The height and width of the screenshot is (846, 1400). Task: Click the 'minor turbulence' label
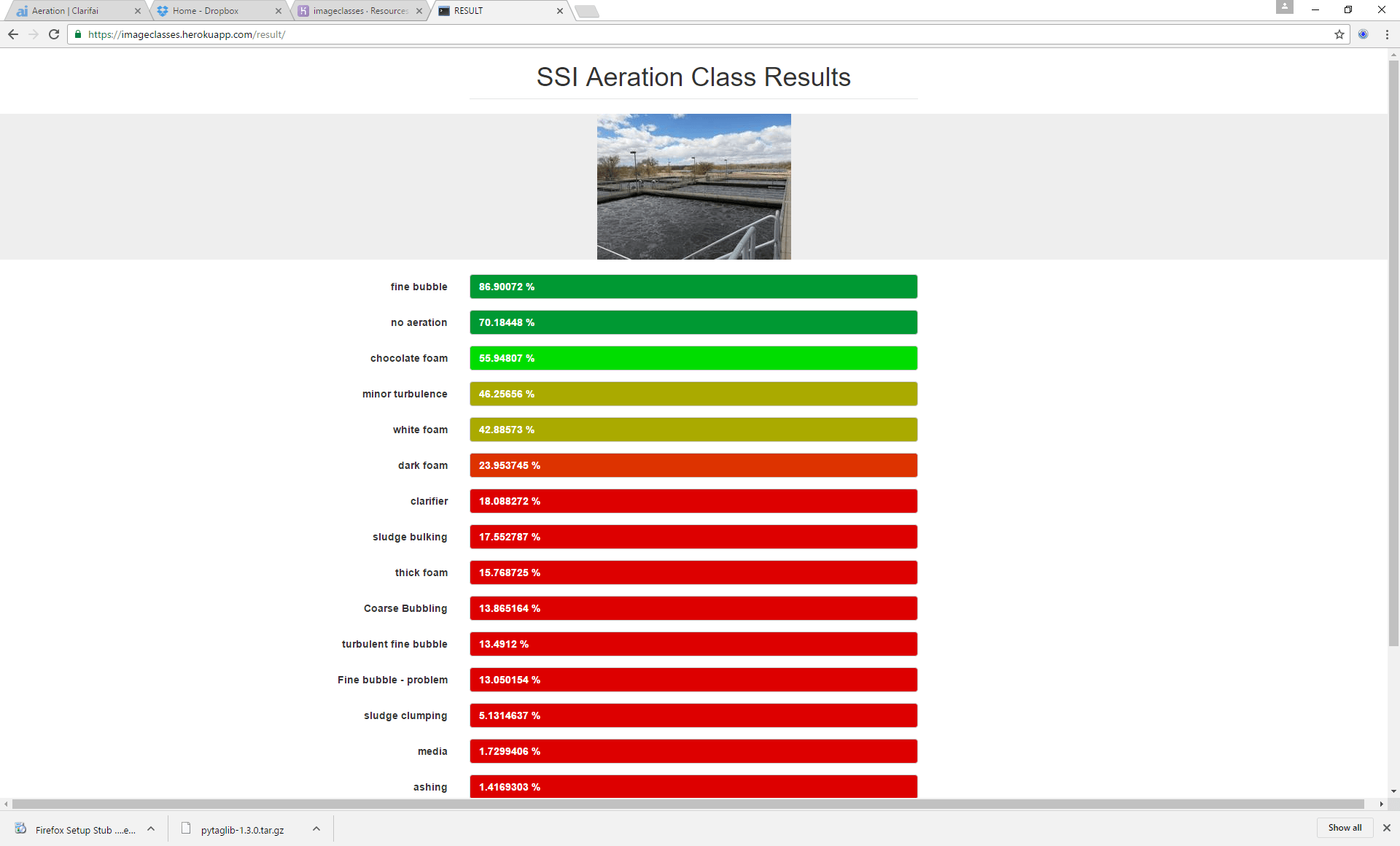(x=405, y=394)
